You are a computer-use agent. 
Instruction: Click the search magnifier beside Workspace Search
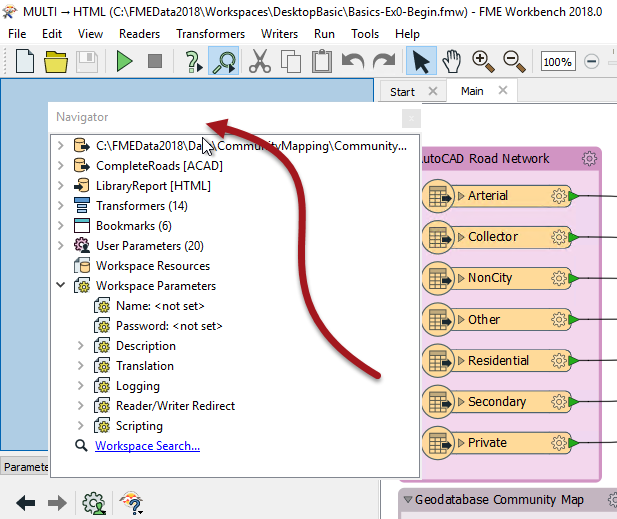tap(81, 446)
